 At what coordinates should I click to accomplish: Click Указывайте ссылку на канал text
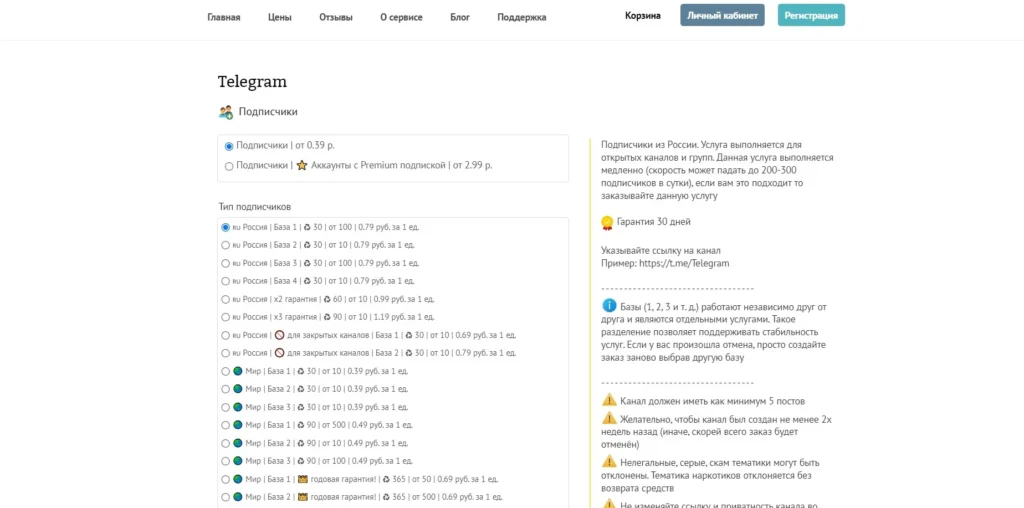tap(661, 250)
